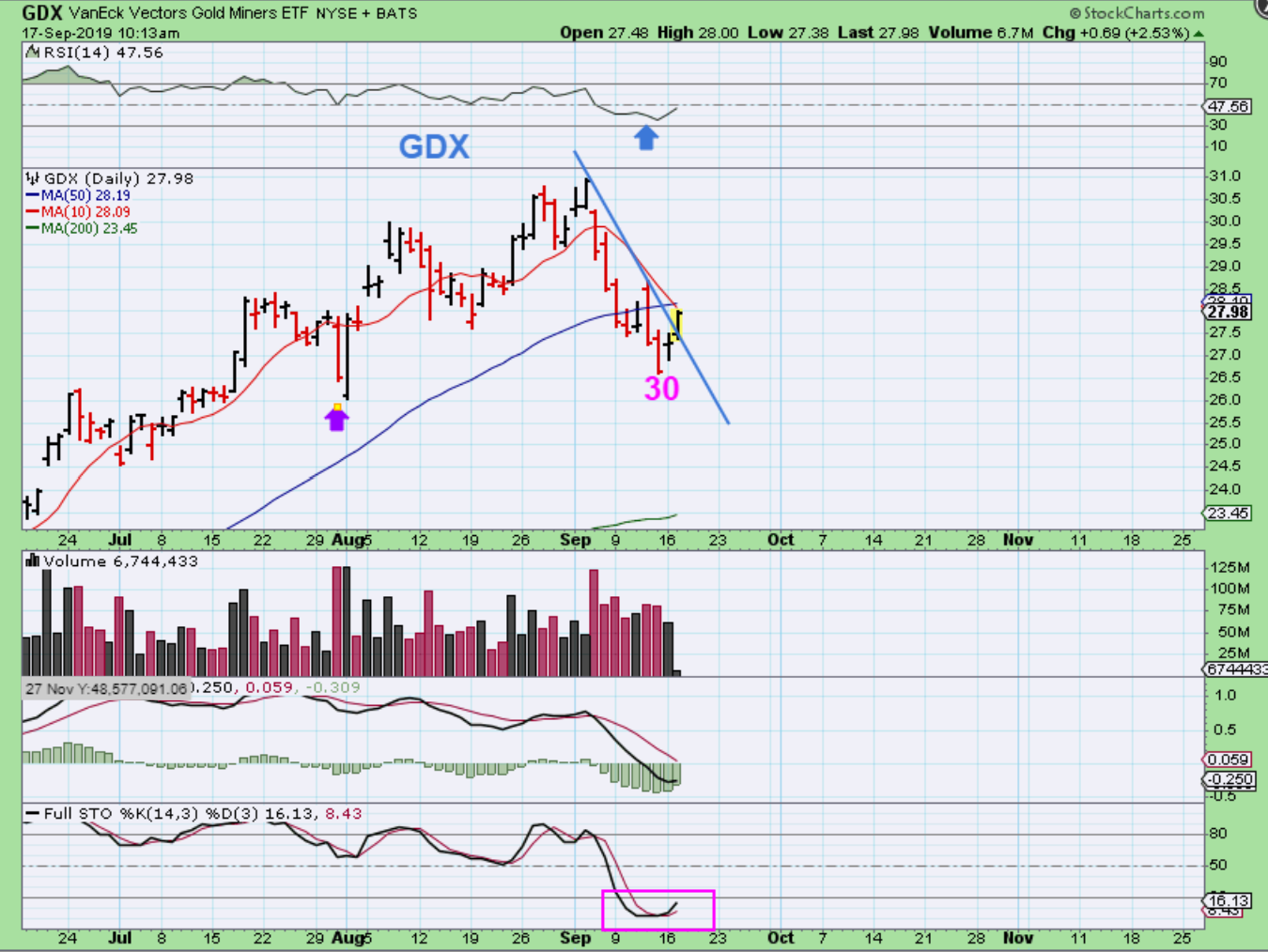Click the candlestick icon beside GDX (Daily)
Viewport: 1268px width, 952px height.
tap(33, 178)
